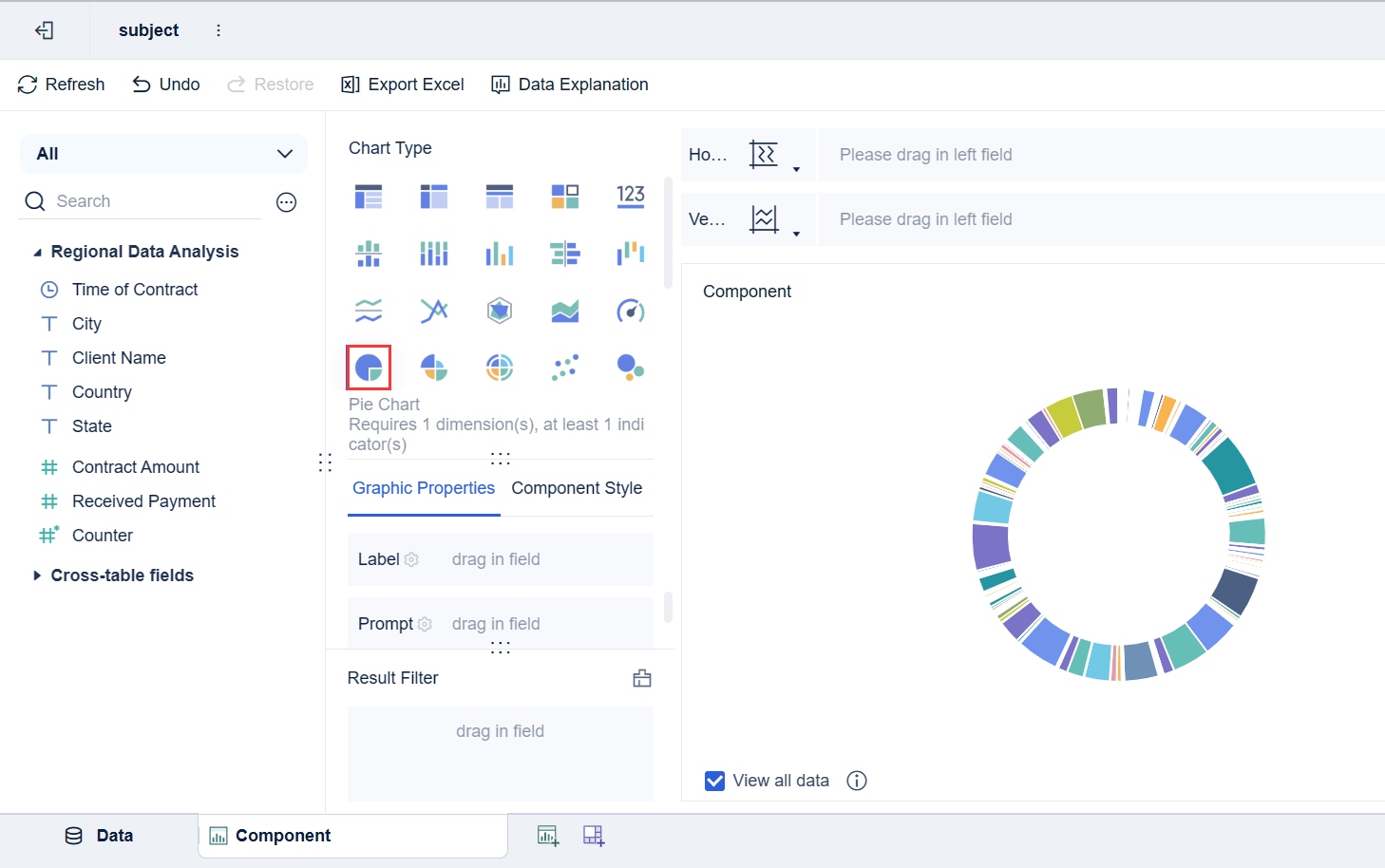
Task: Open the Label settings gear icon
Action: [x=411, y=560]
